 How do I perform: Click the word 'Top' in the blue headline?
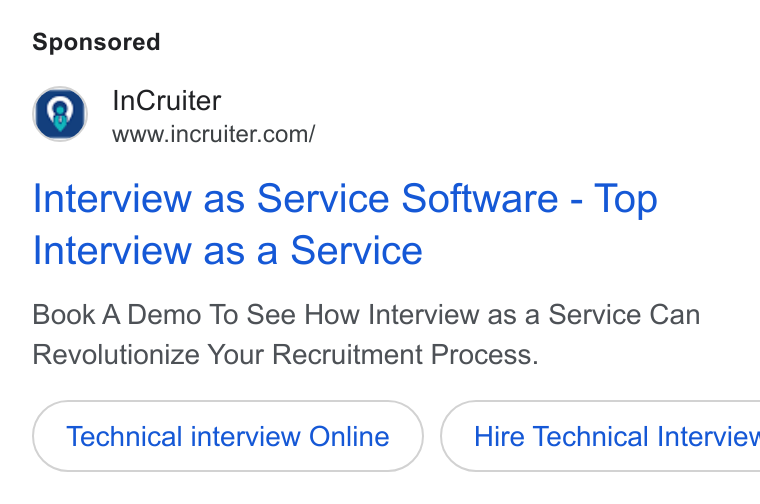coord(625,199)
